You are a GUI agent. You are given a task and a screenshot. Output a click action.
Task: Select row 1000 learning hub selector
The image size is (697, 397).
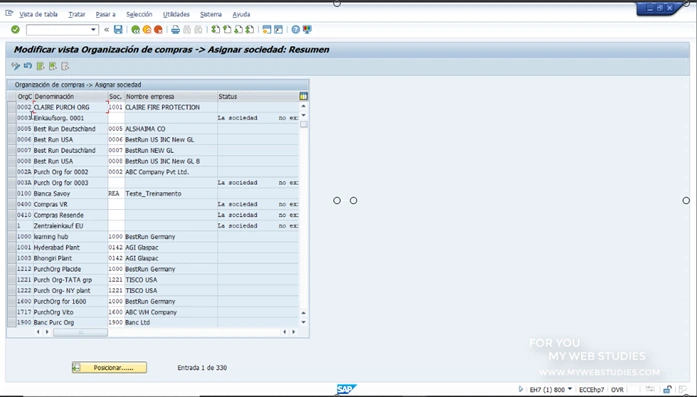click(x=12, y=237)
